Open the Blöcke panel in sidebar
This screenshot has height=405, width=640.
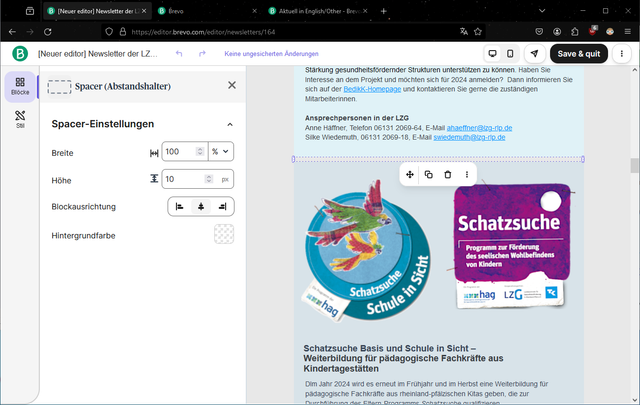click(x=20, y=86)
